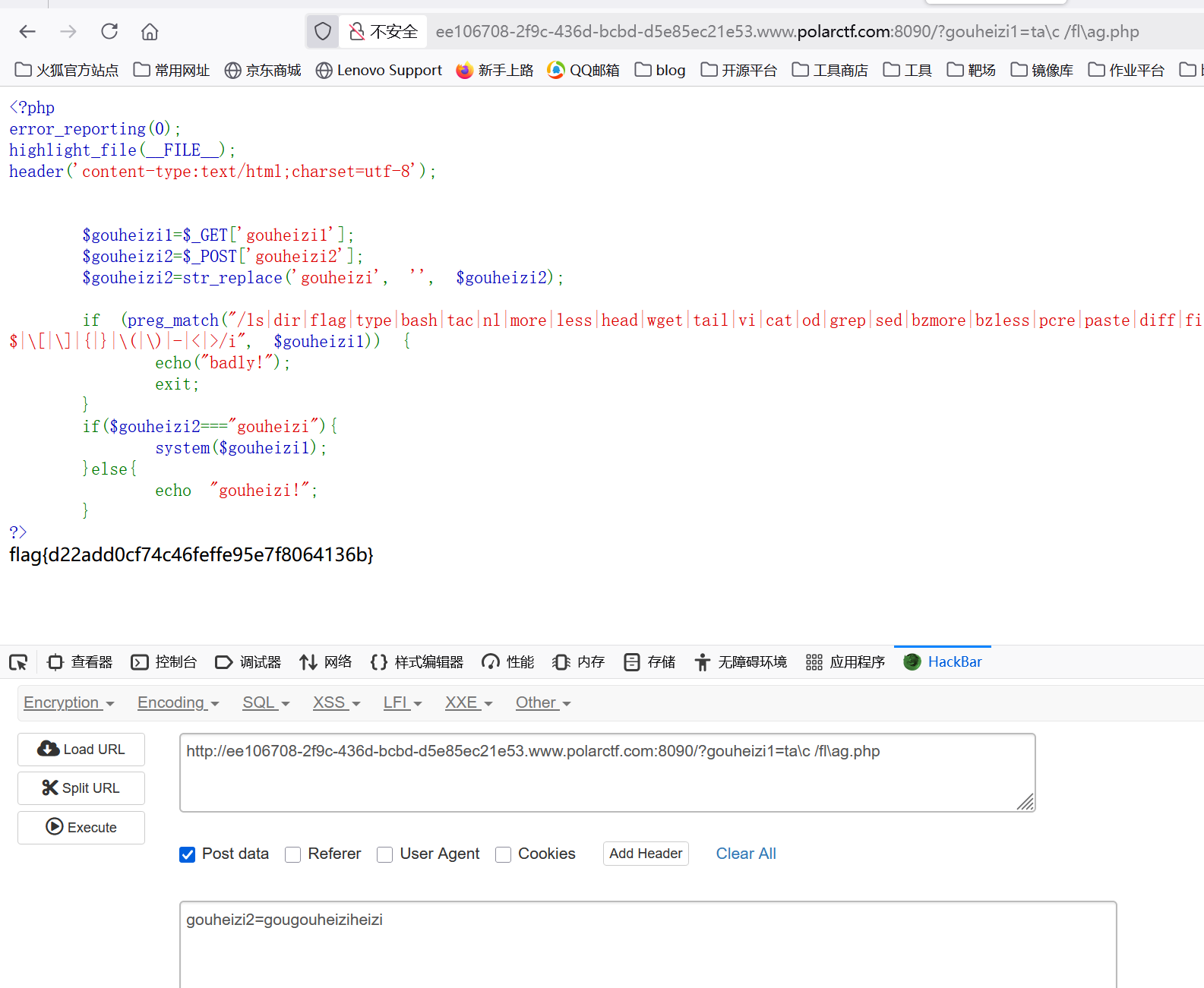Click inside the post data textarea
This screenshot has height=988, width=1204.
tap(648, 945)
